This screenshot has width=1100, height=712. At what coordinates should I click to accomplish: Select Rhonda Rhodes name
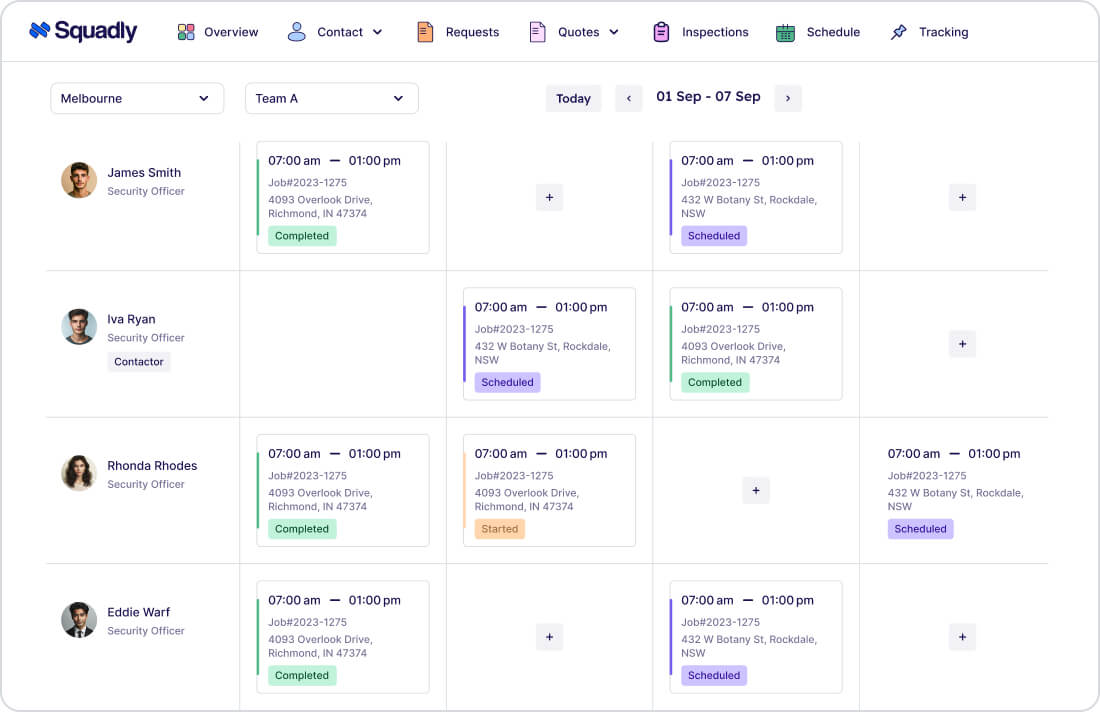coord(152,466)
